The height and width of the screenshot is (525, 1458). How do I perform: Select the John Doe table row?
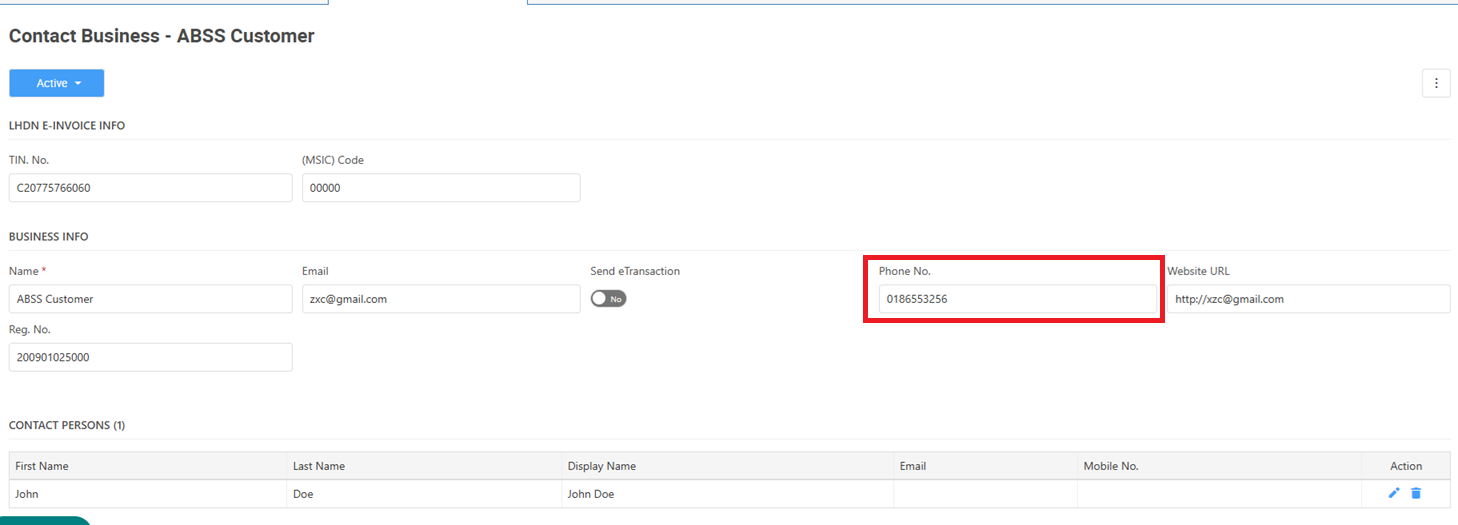[x=730, y=494]
